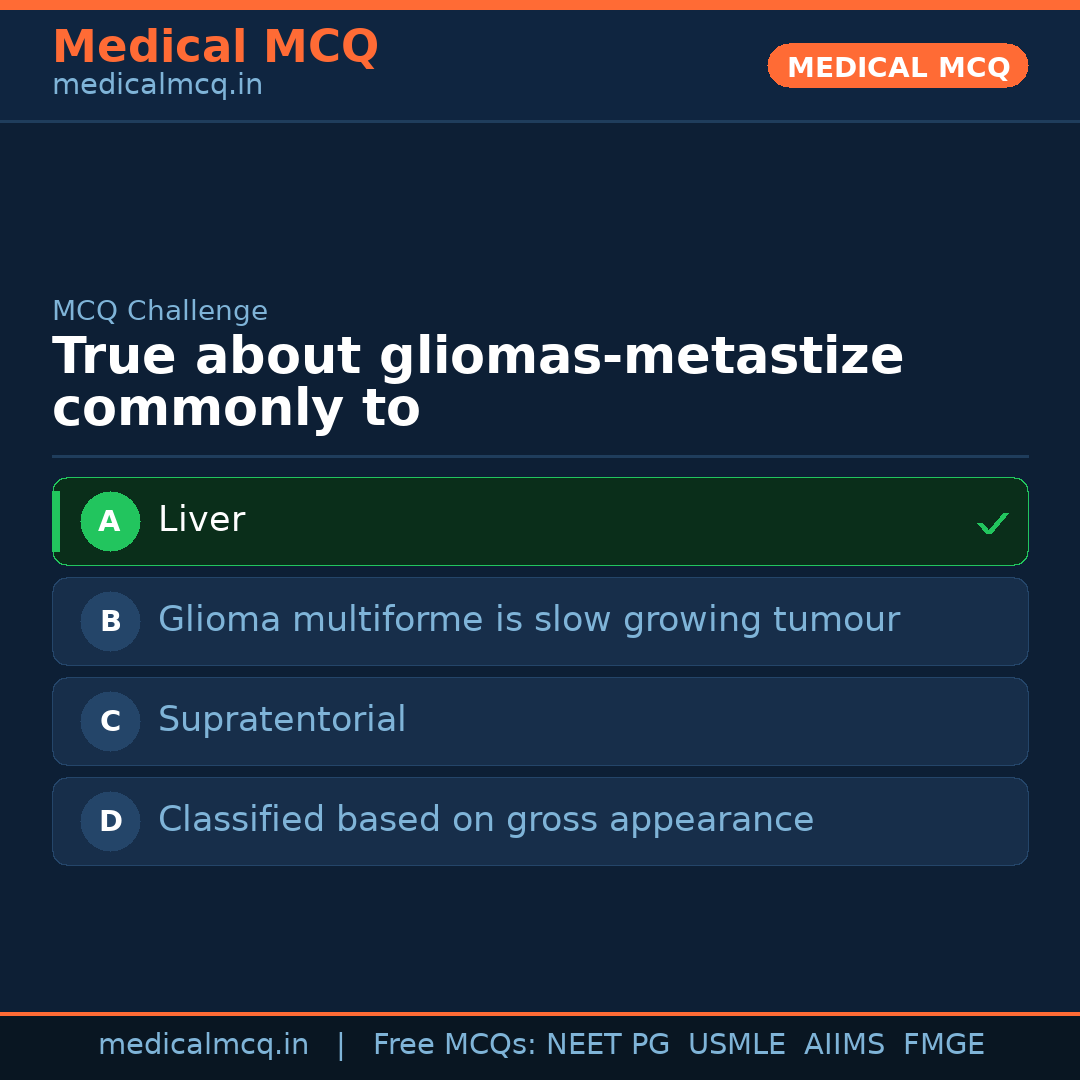
Task: Click the USMLE footer text
Action: [736, 1045]
